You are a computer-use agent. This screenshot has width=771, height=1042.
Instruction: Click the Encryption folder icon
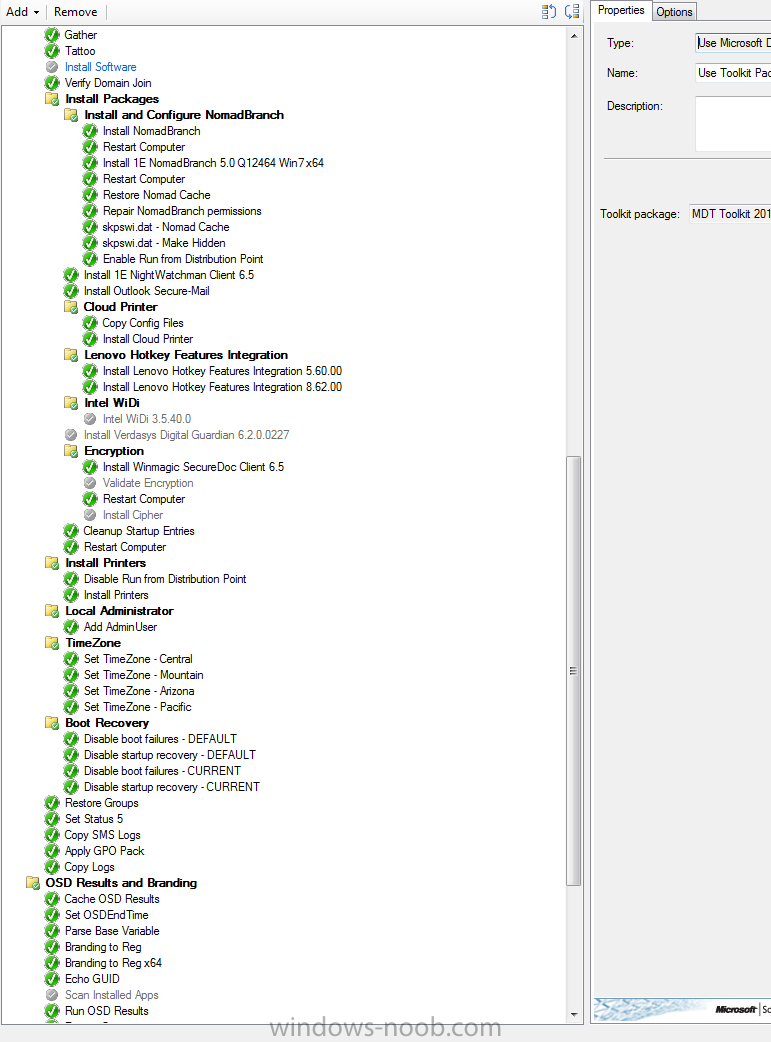[71, 451]
